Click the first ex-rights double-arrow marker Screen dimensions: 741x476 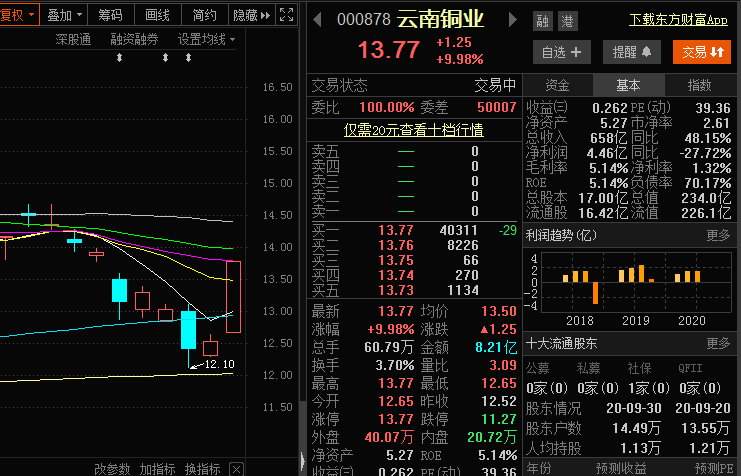[x=120, y=58]
